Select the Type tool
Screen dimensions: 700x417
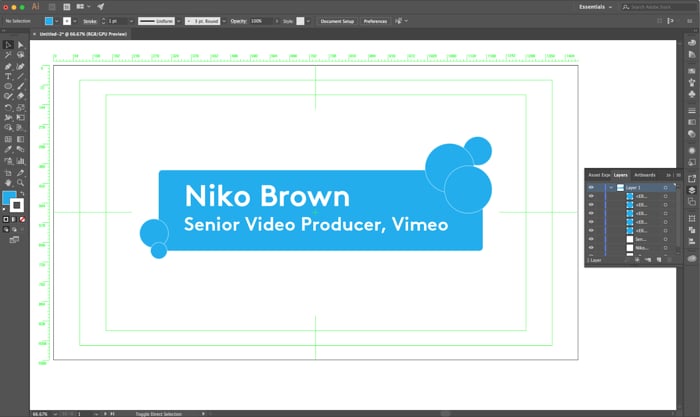[x=8, y=76]
